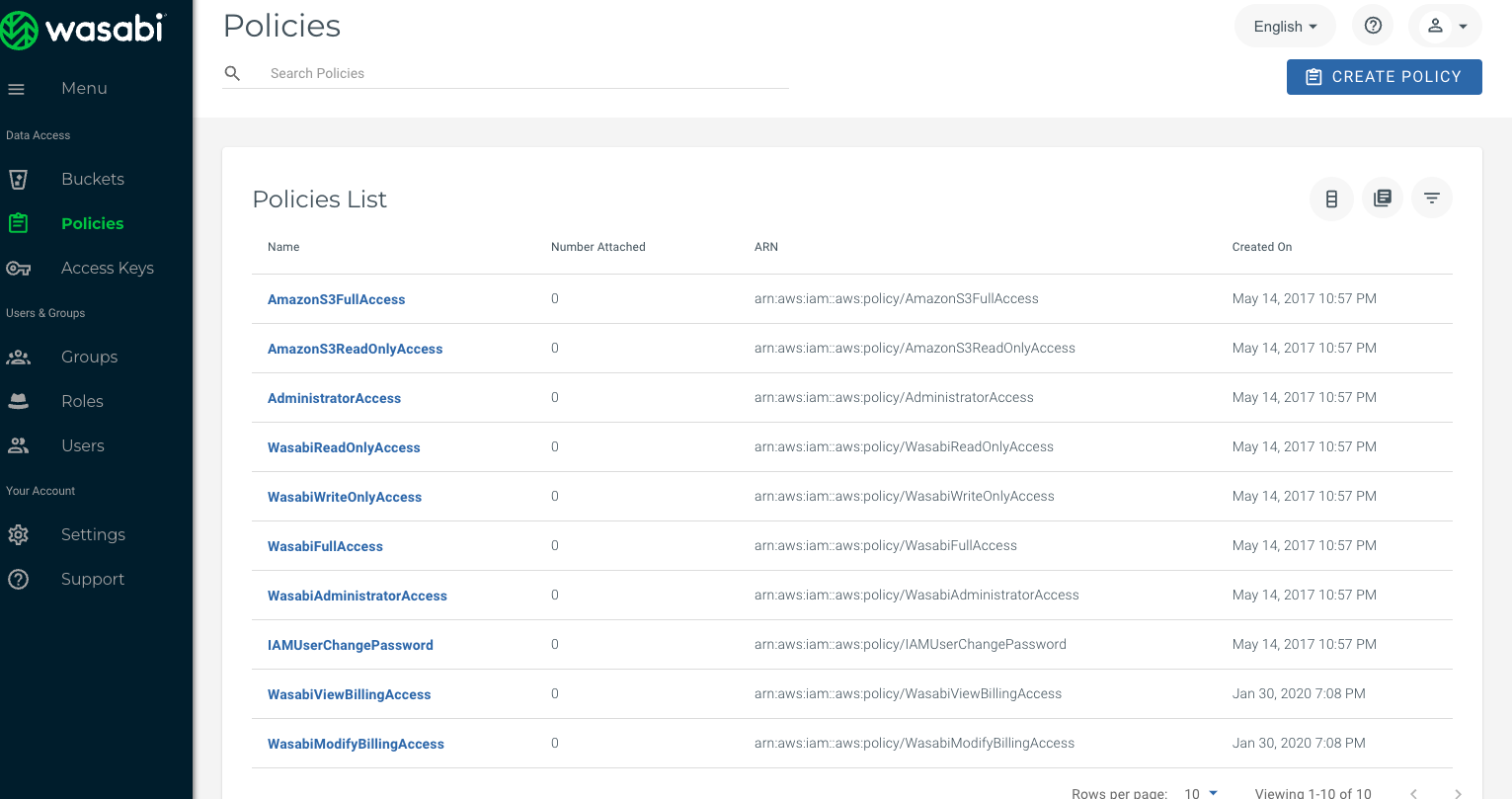Screen dimensions: 1512x799
Task: Open Roles menu item
Action: click(82, 401)
